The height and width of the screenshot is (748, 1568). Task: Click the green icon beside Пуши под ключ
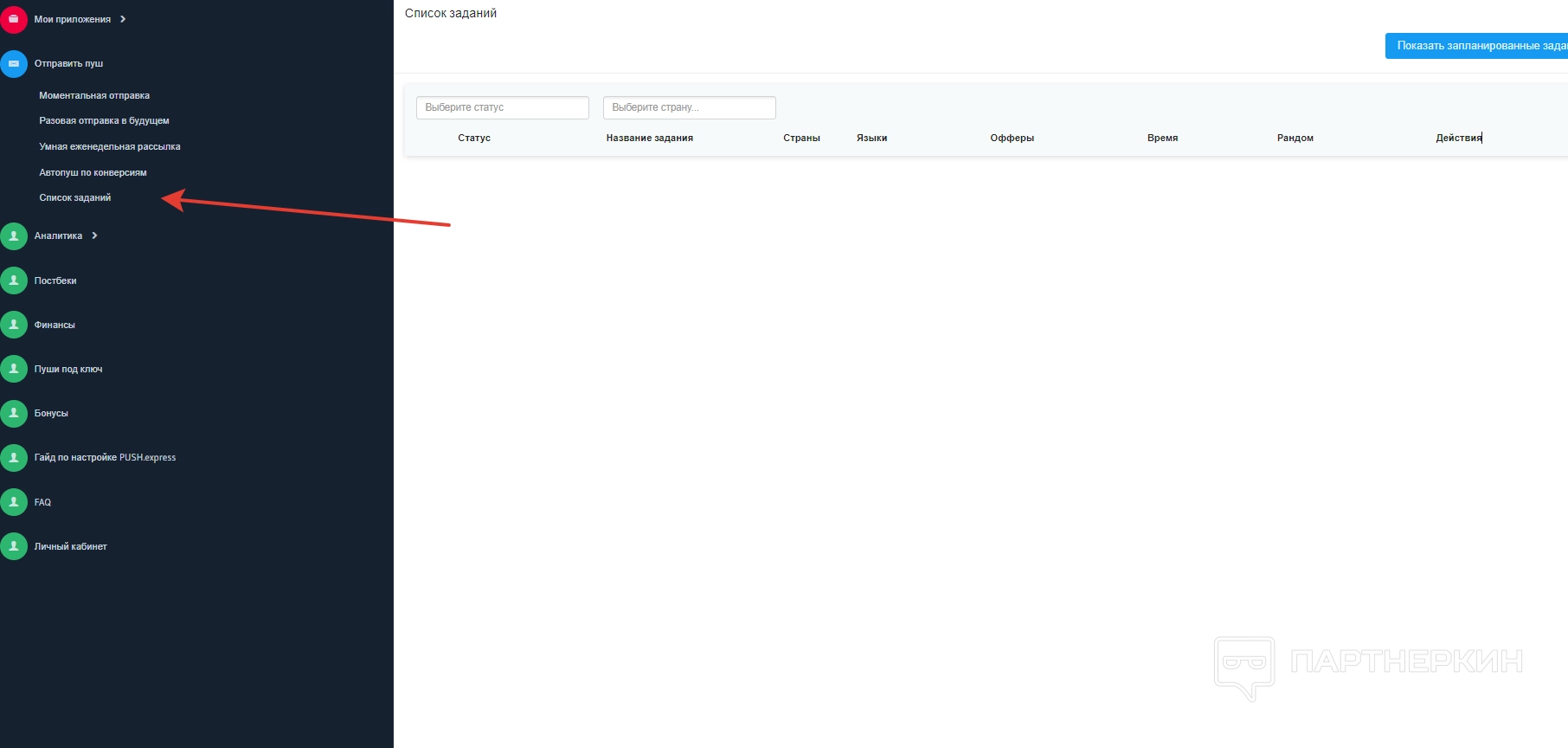(14, 369)
